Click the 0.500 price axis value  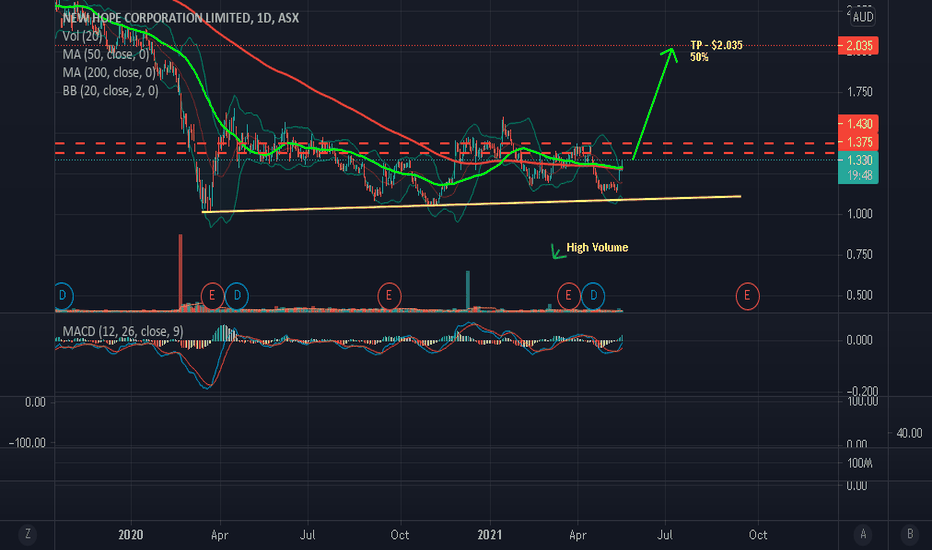point(859,296)
